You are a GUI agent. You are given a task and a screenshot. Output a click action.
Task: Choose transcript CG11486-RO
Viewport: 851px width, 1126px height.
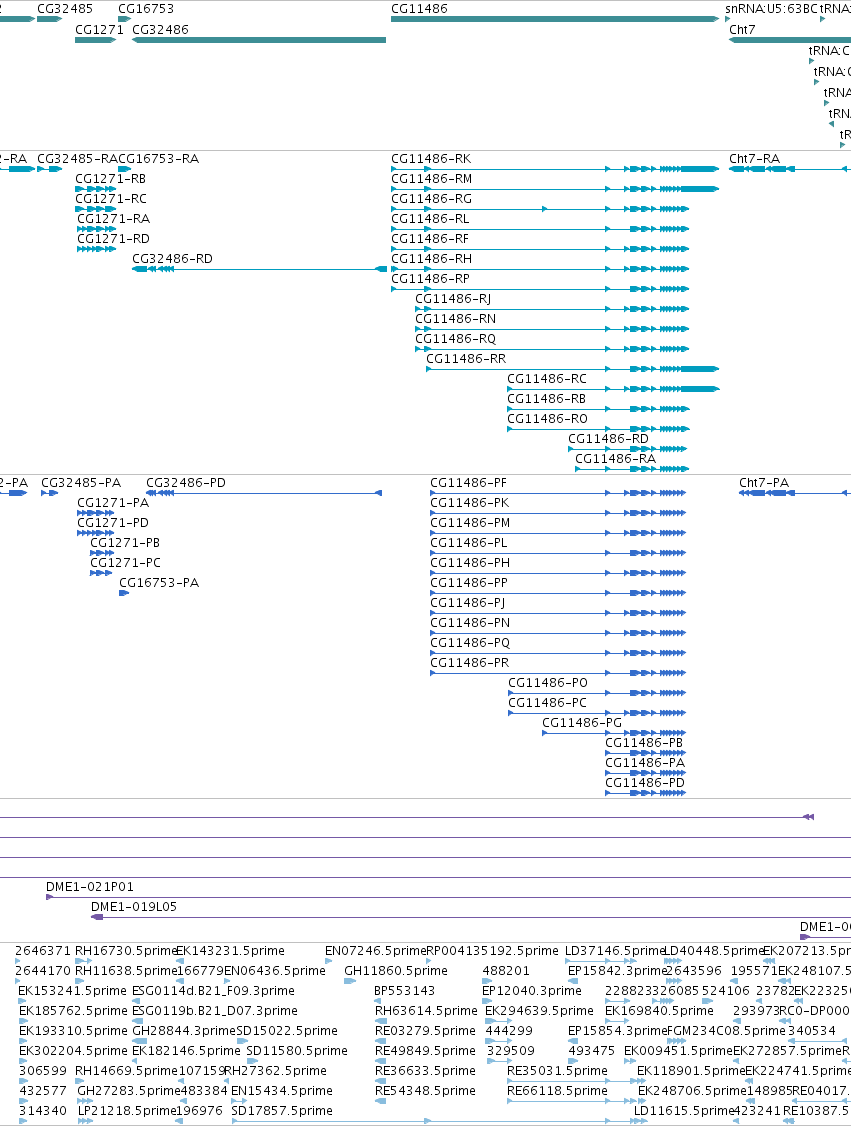coord(547,419)
